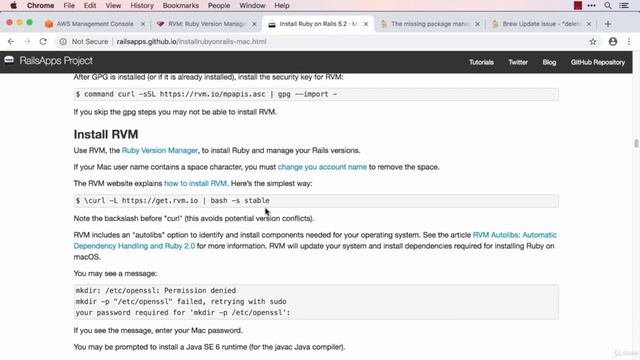The height and width of the screenshot is (360, 640).
Task: Switch to the Brew Update Issue tab
Action: [541, 24]
